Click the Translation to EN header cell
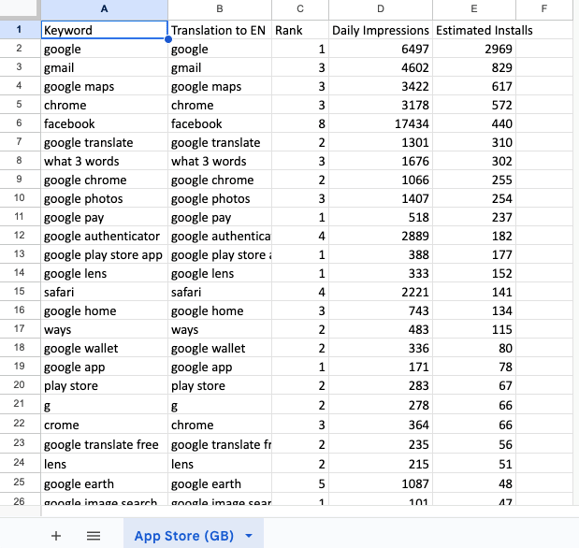 point(219,30)
